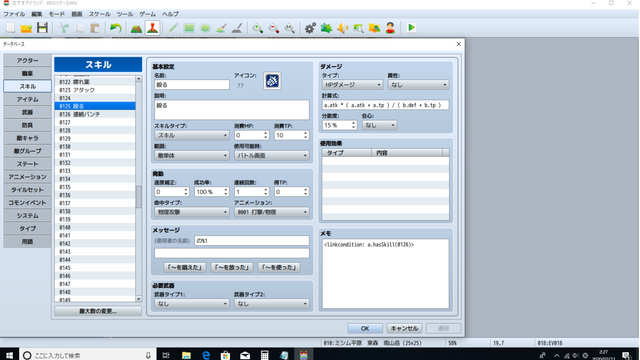Click the Save Project floppy icon
Screen dimensions: 640x360
(x=42, y=28)
